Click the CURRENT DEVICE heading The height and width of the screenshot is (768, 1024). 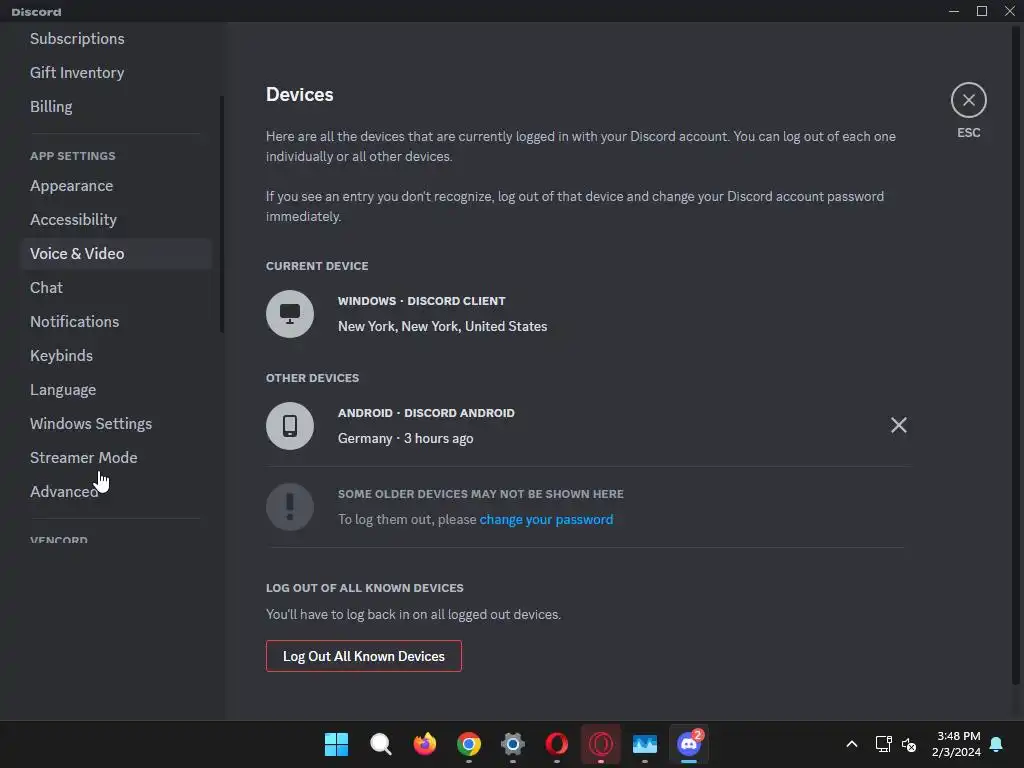[x=317, y=266]
